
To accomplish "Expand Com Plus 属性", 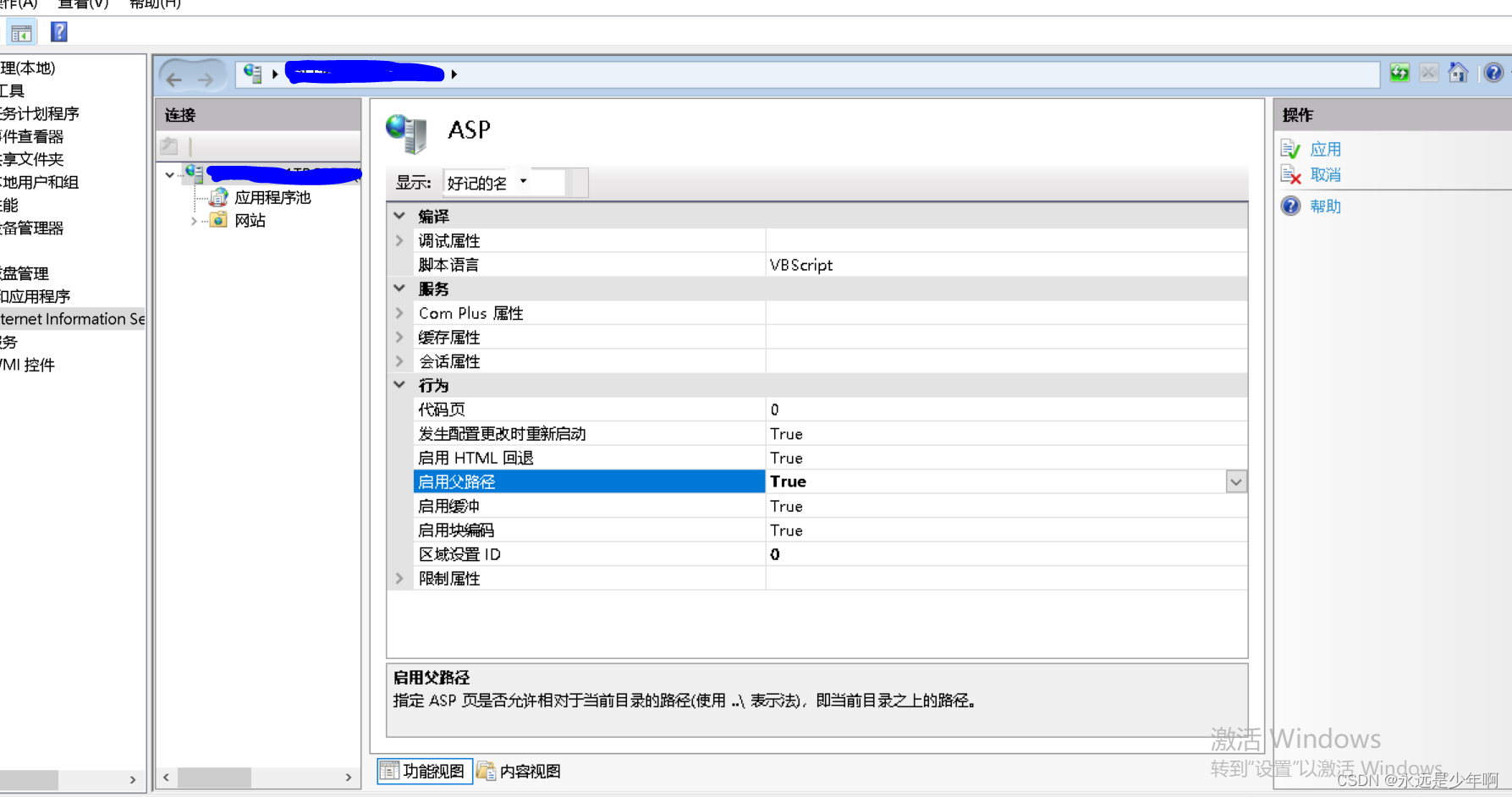I will 399,313.
